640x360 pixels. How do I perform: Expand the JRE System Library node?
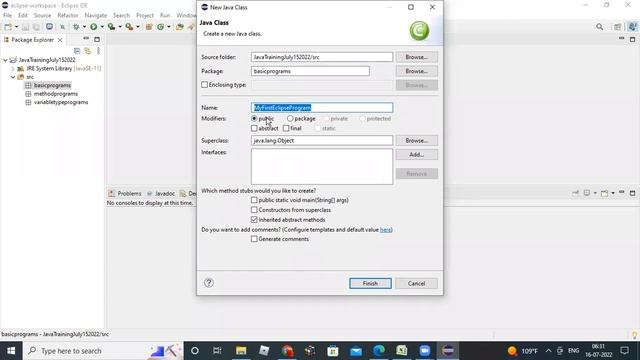coord(13,69)
